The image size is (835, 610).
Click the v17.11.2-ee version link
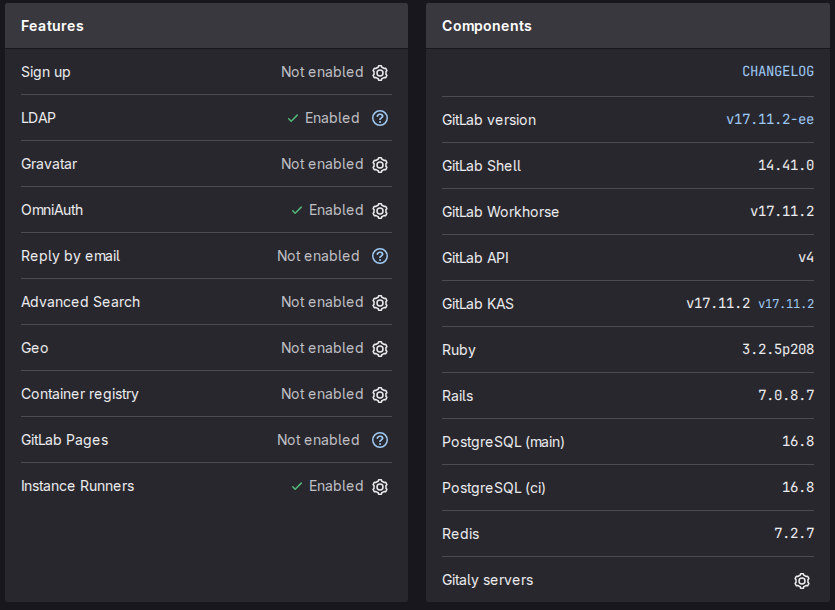click(770, 120)
